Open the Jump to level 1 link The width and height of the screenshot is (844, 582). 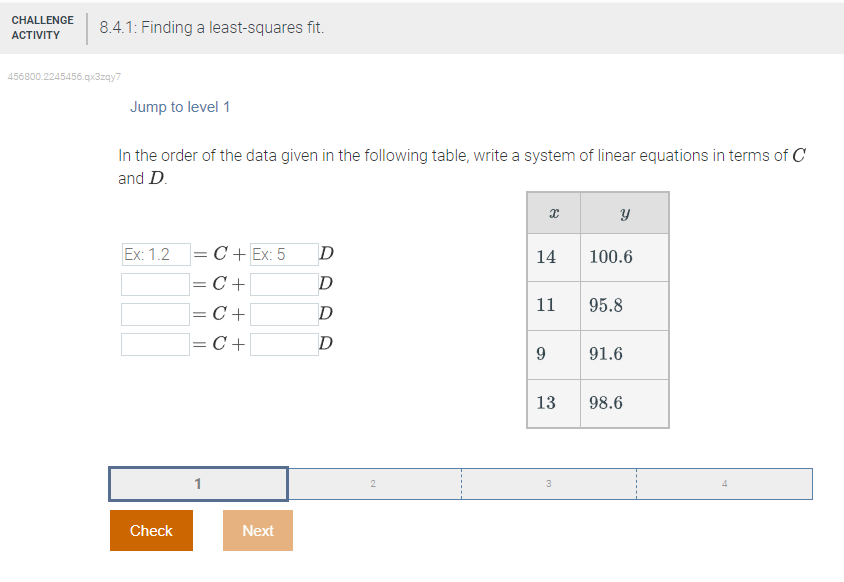coord(180,107)
